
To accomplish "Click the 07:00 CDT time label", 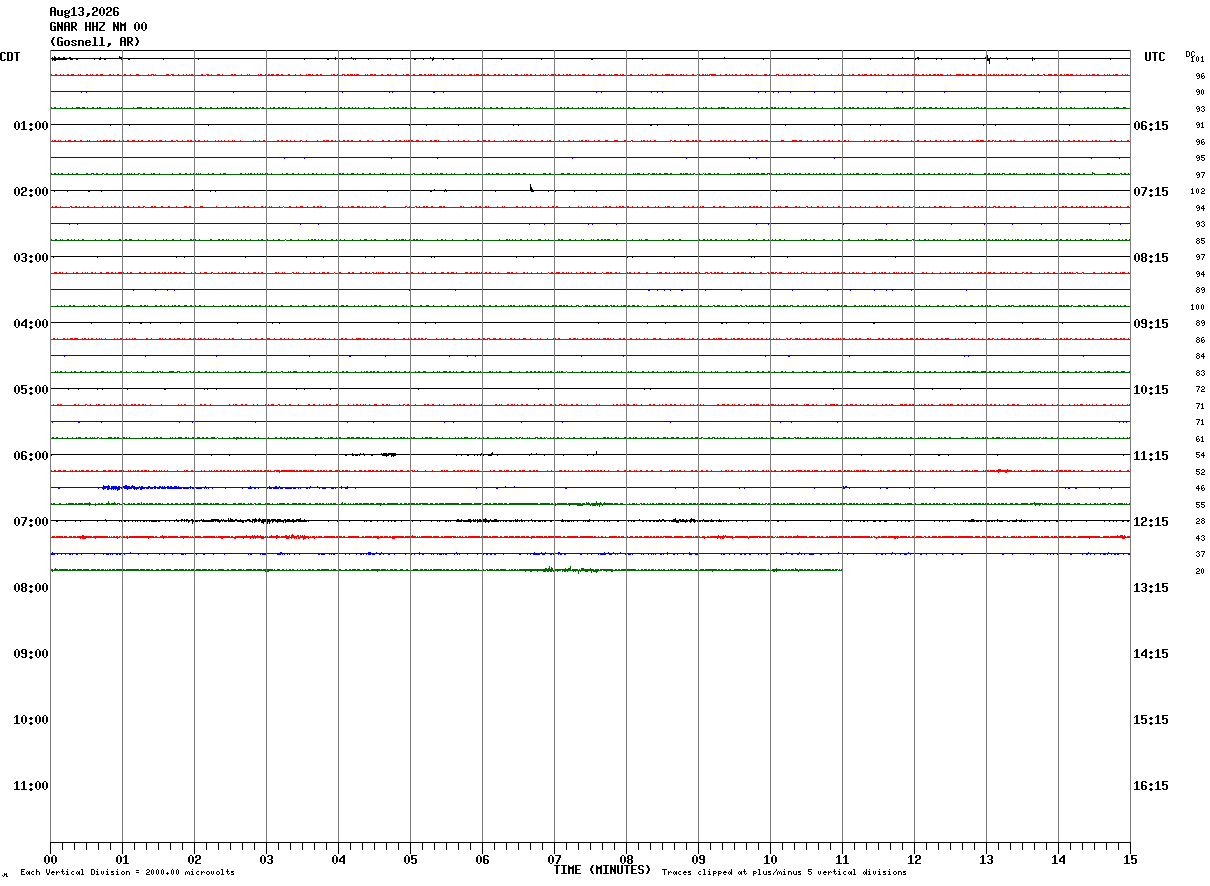I will pos(31,522).
